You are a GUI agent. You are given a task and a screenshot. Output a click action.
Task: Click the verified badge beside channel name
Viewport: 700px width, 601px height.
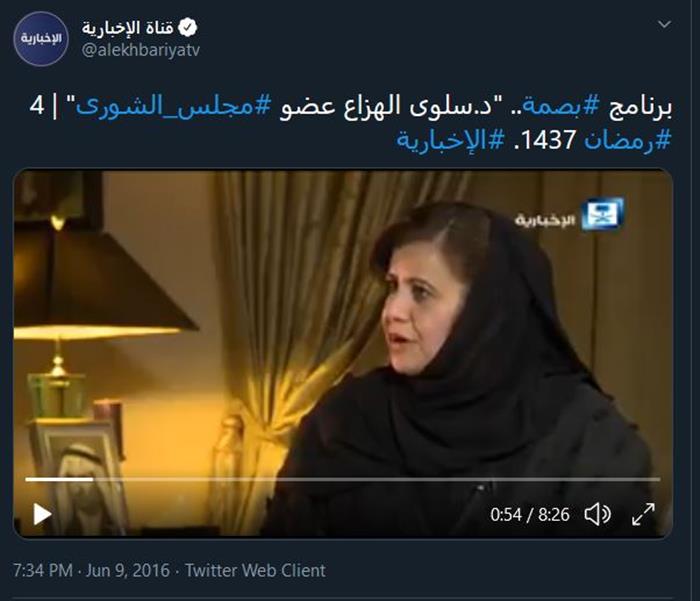[188, 28]
